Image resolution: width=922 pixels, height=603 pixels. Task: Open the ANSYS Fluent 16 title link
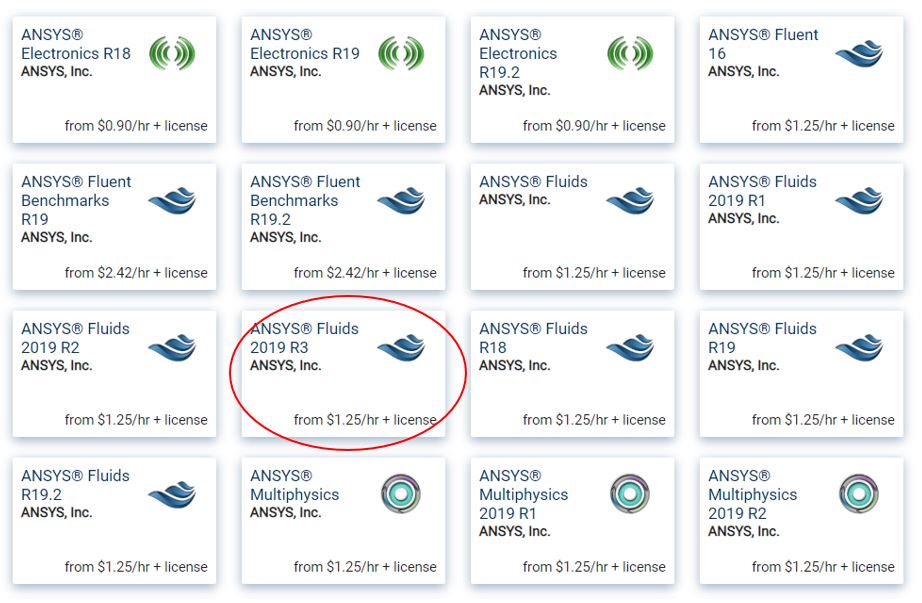click(x=763, y=44)
